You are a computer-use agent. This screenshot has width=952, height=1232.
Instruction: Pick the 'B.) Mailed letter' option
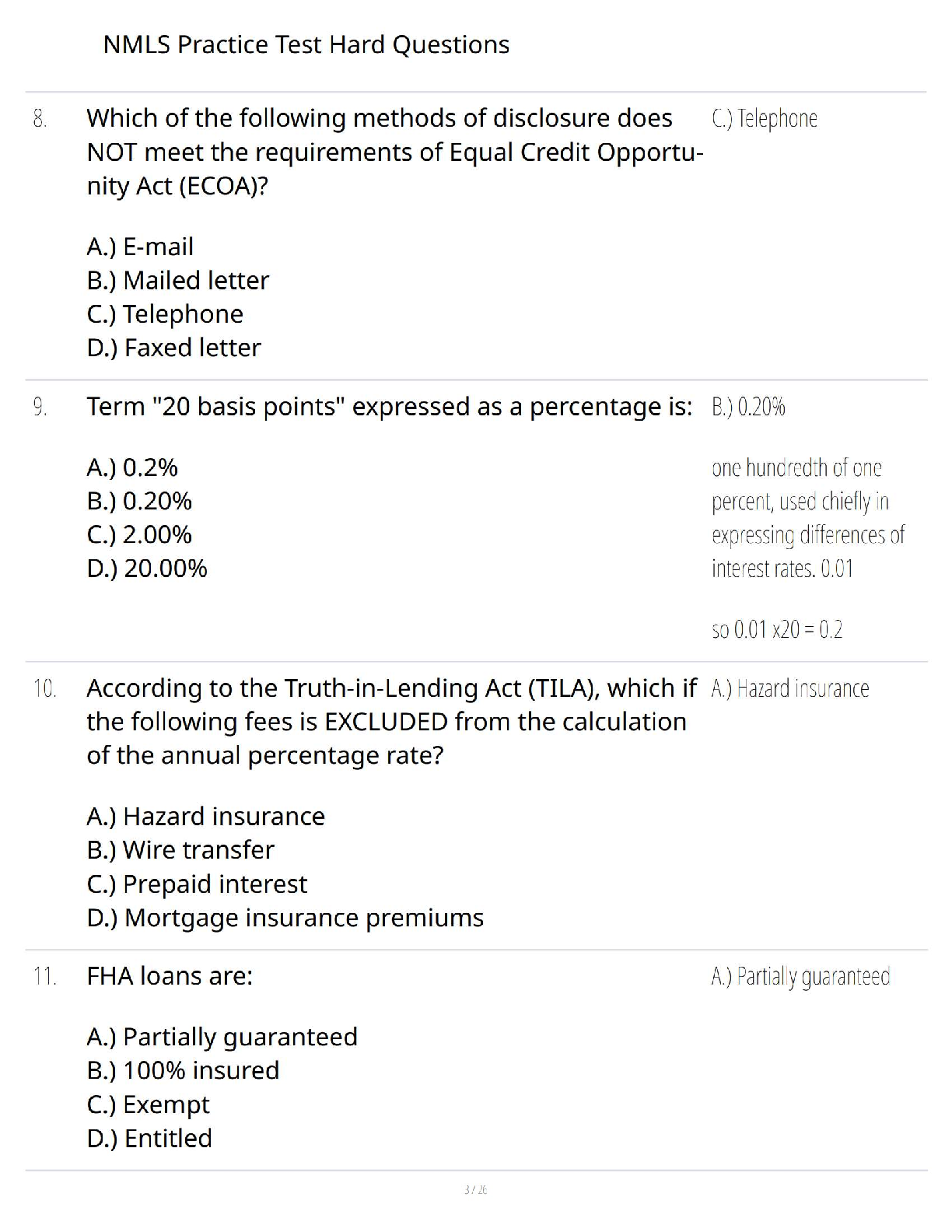coord(177,280)
